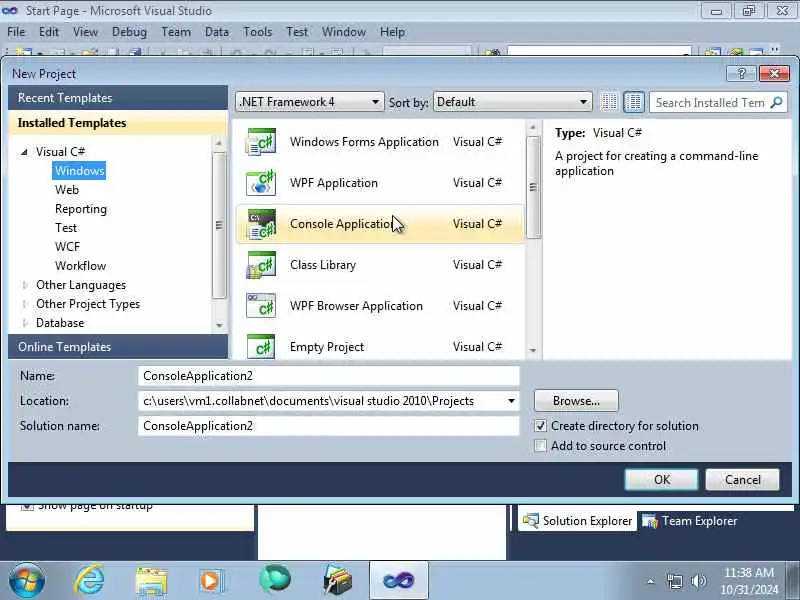
Task: Select the Reporting category
Action: [81, 209]
